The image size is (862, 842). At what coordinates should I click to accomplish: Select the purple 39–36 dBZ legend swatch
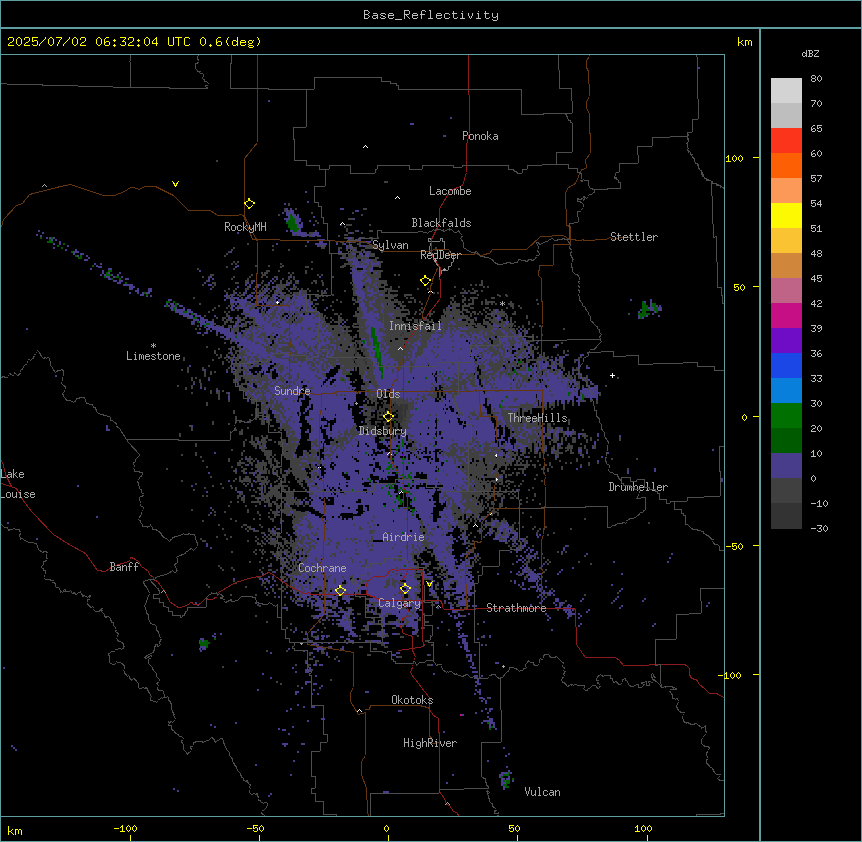[x=786, y=340]
